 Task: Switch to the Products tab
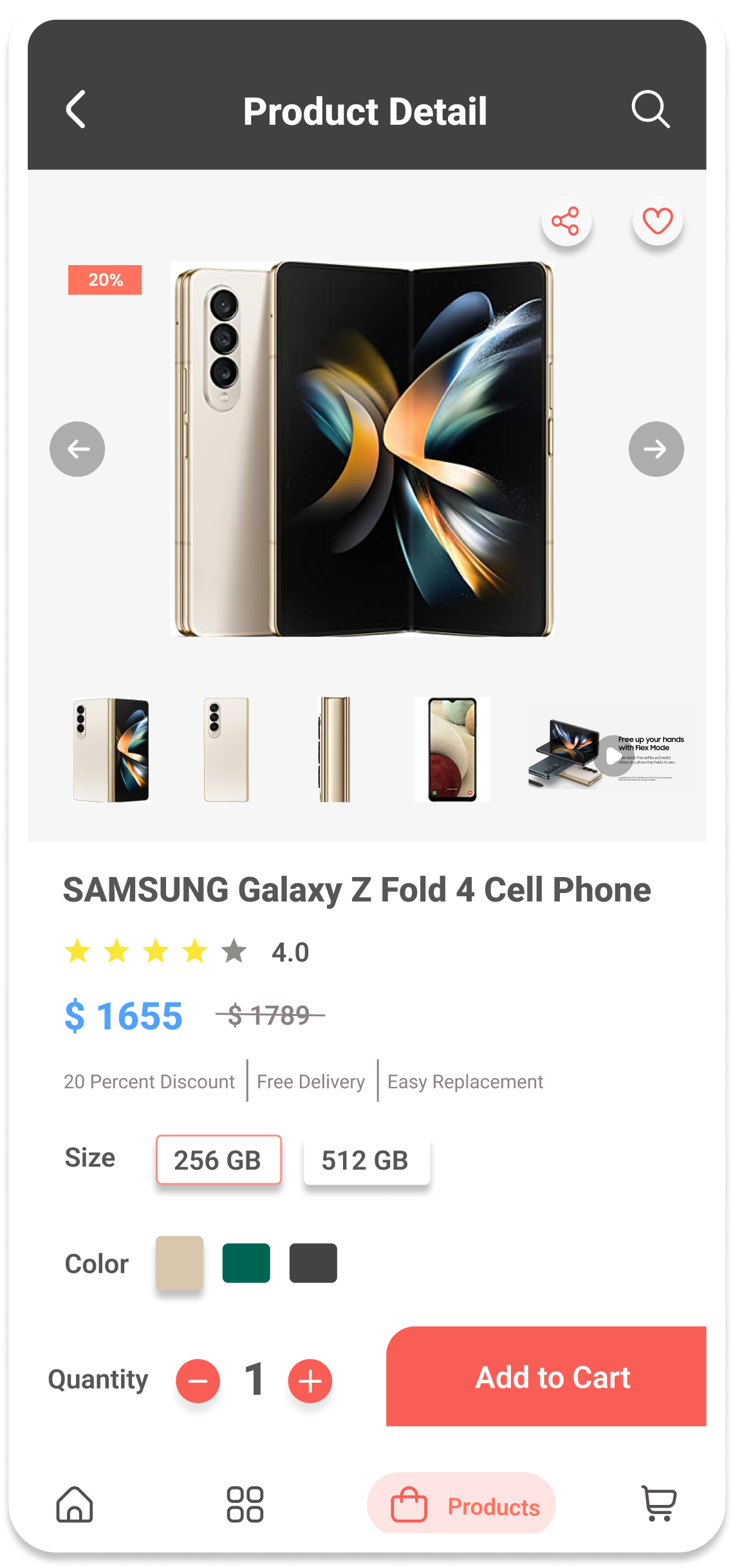click(x=461, y=1504)
